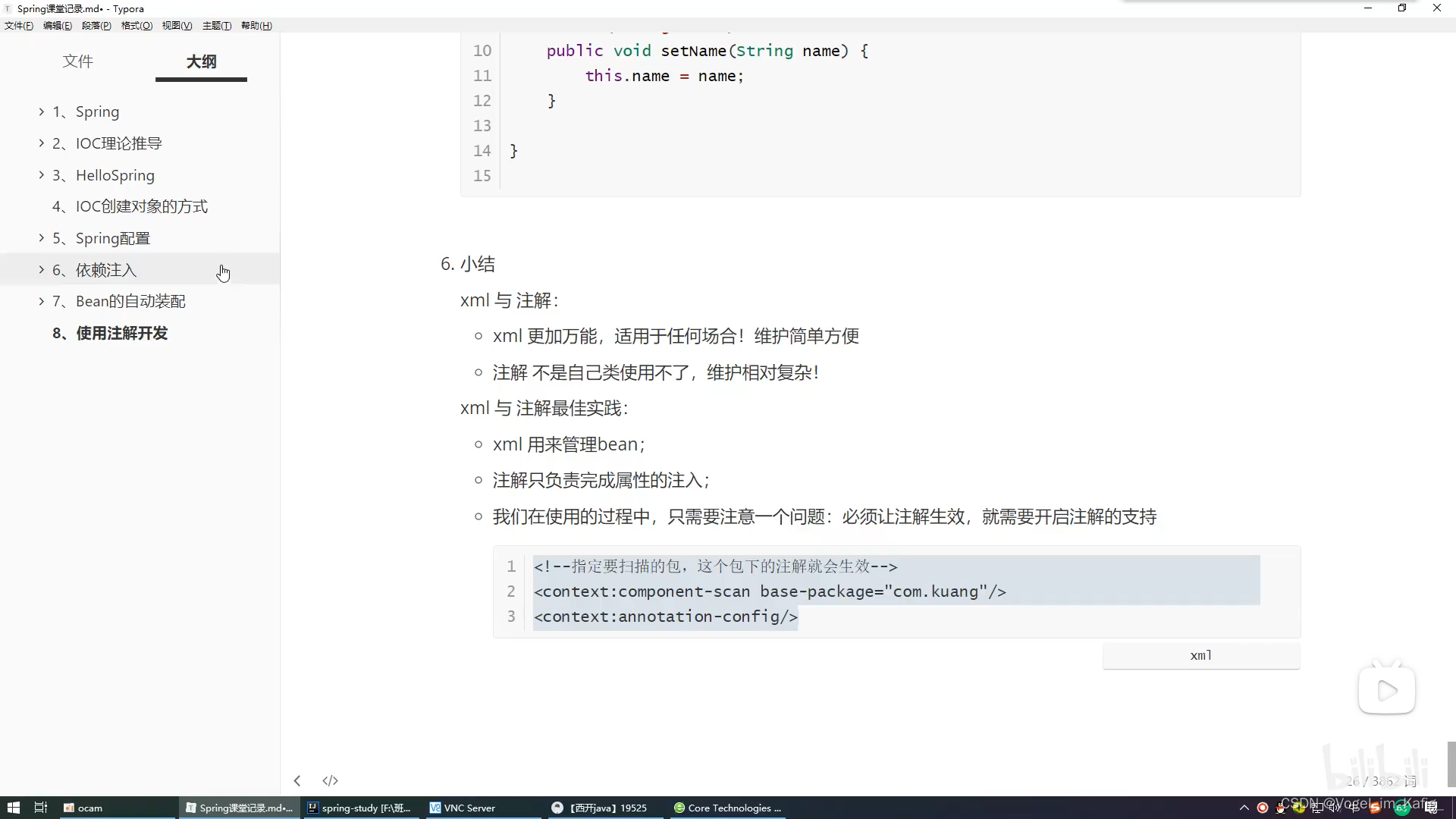Image resolution: width=1456 pixels, height=819 pixels.
Task: Click the 文件 (File) sidebar tab
Action: [x=77, y=62]
